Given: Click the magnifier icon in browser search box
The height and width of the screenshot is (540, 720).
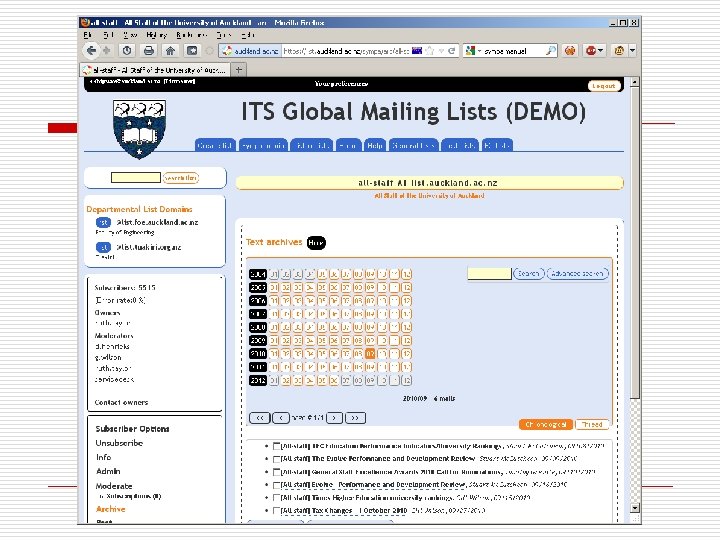Looking at the screenshot, I should 551,51.
